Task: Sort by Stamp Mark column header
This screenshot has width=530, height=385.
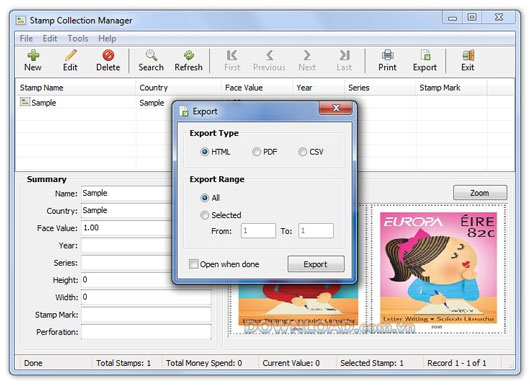Action: [452, 88]
